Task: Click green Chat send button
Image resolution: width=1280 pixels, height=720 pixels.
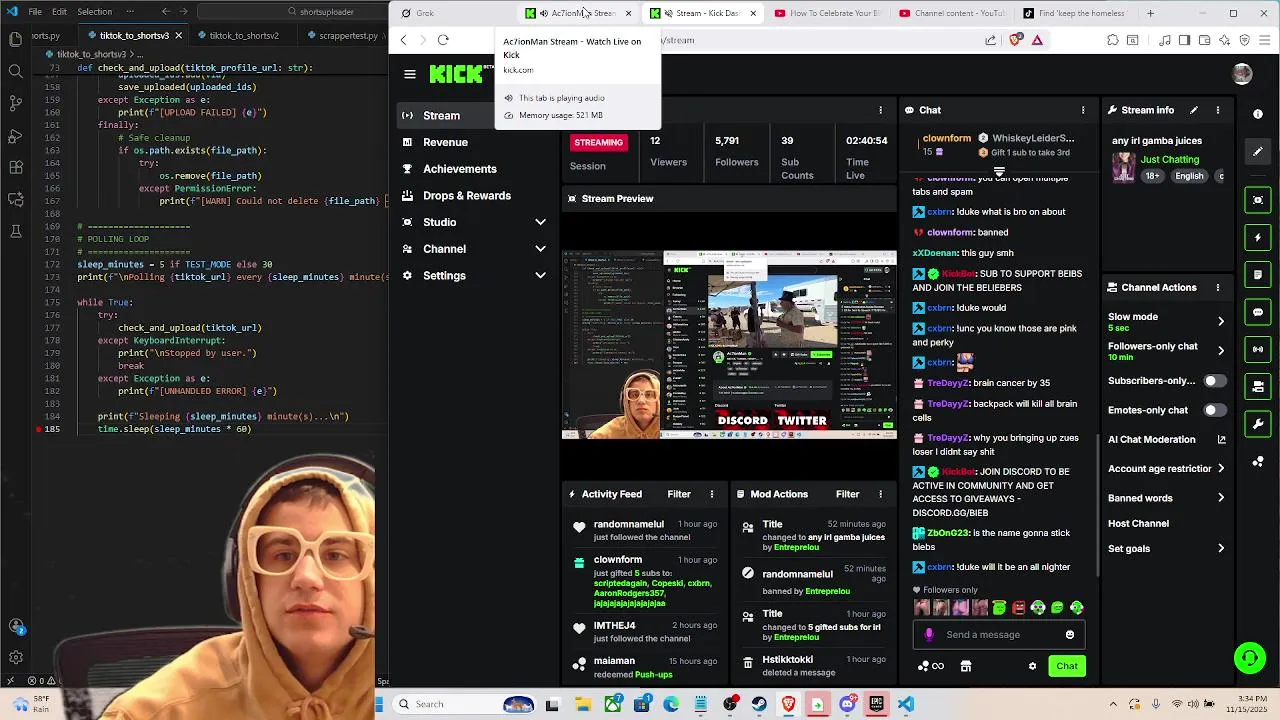Action: (1067, 666)
